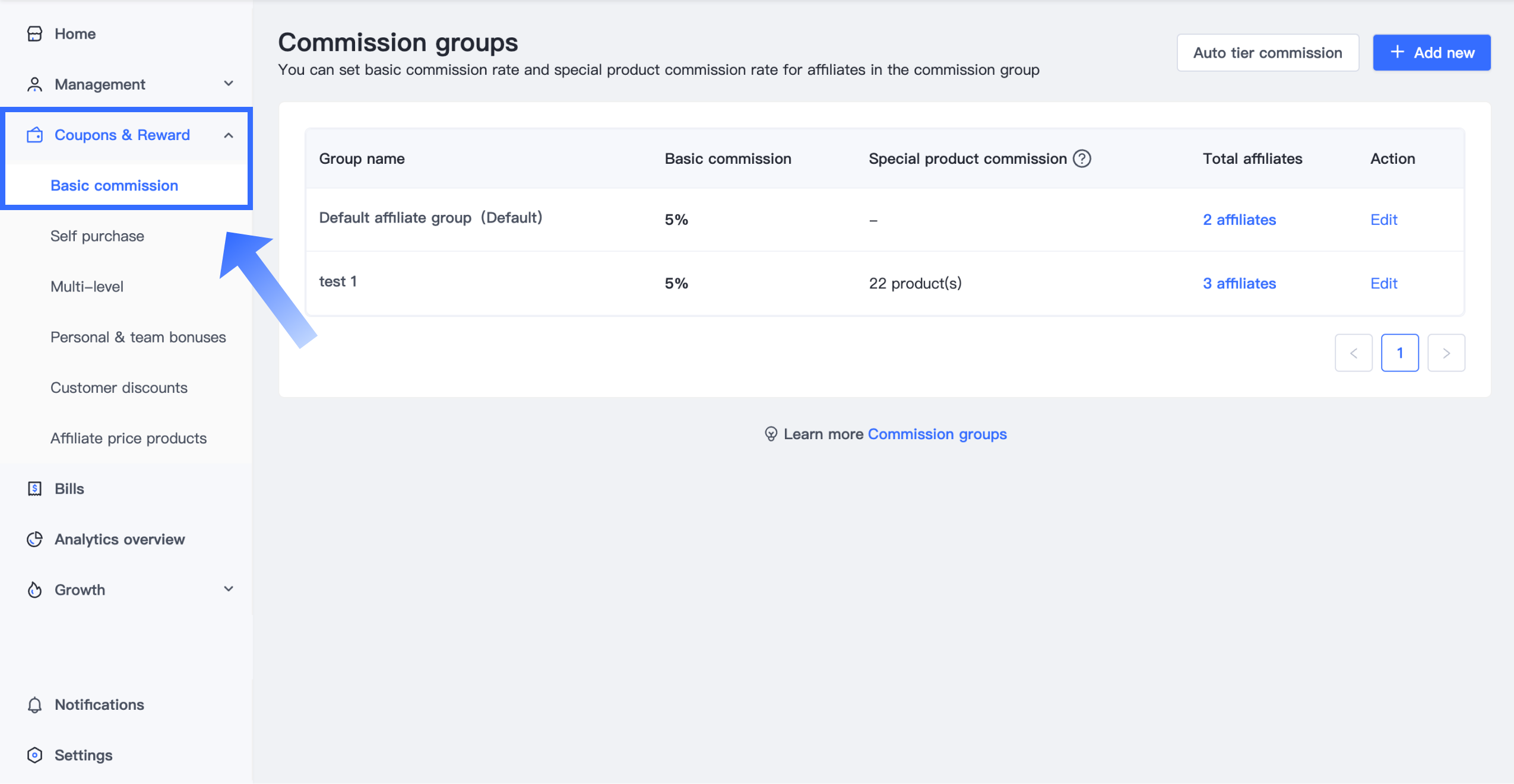Click the Analytics overview pie chart icon

coord(34,539)
